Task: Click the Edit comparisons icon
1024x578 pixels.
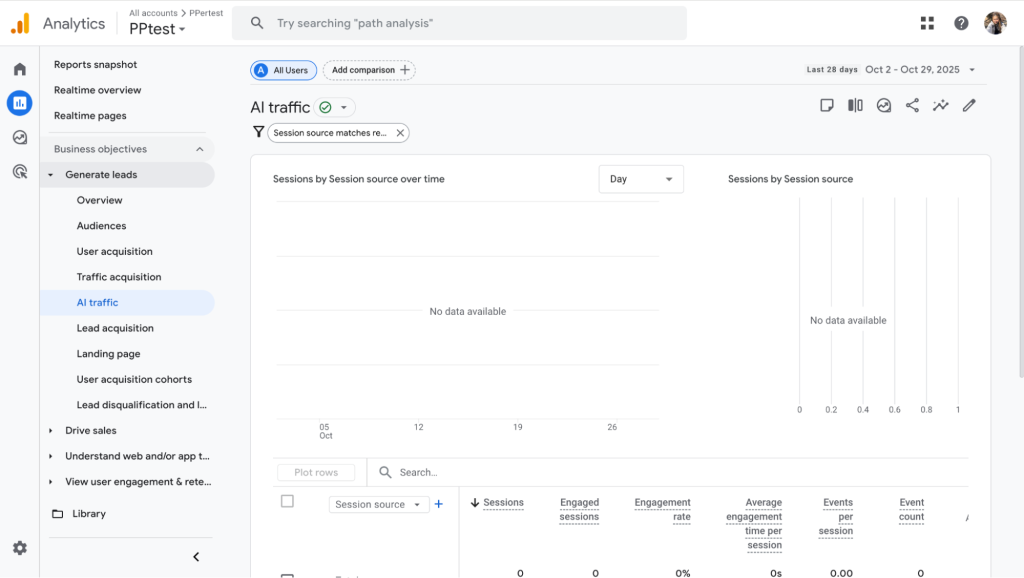Action: pos(855,106)
